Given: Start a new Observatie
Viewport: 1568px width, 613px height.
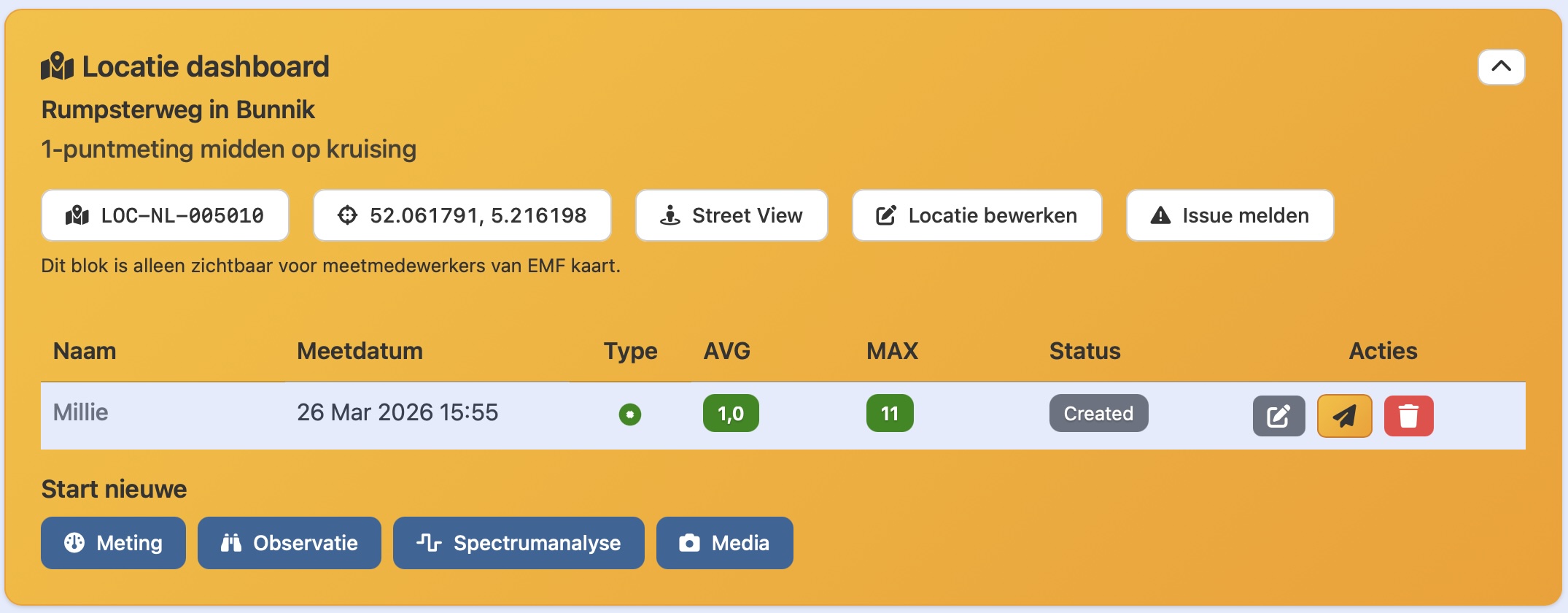Looking at the screenshot, I should (x=289, y=543).
